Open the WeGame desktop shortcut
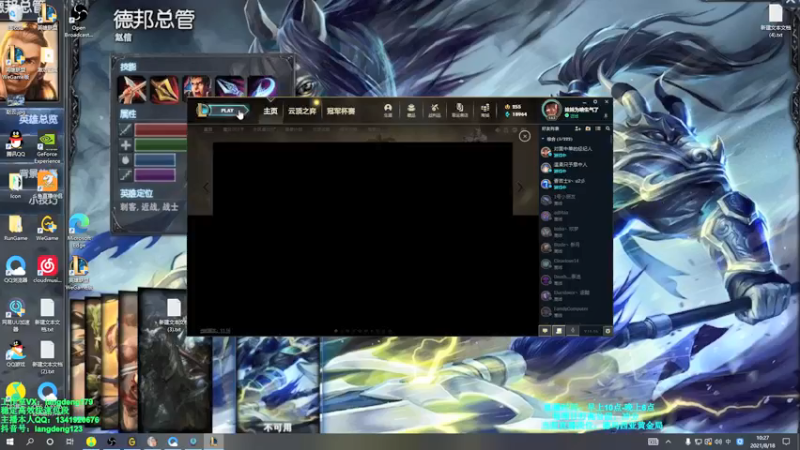Image resolution: width=800 pixels, height=450 pixels. (x=47, y=228)
